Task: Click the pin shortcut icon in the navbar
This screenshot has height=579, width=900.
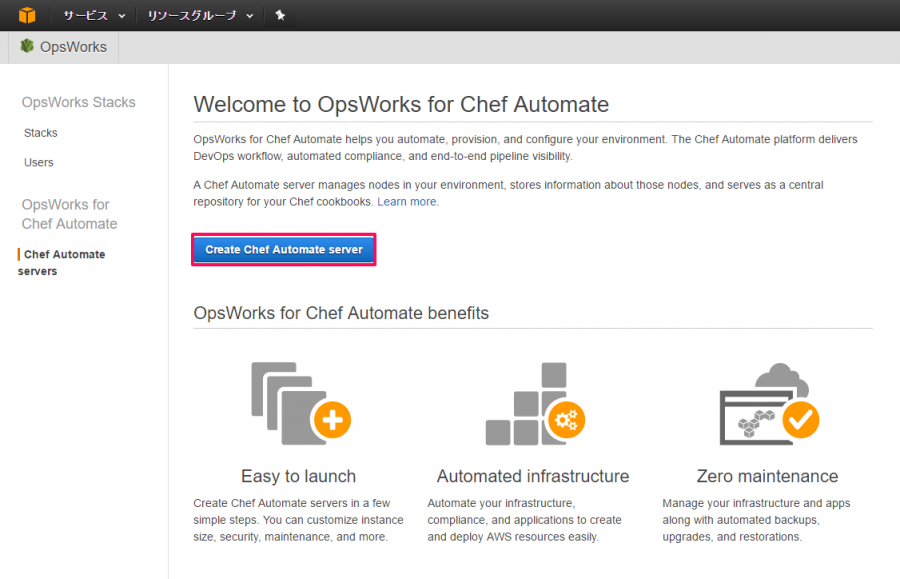Action: (279, 15)
